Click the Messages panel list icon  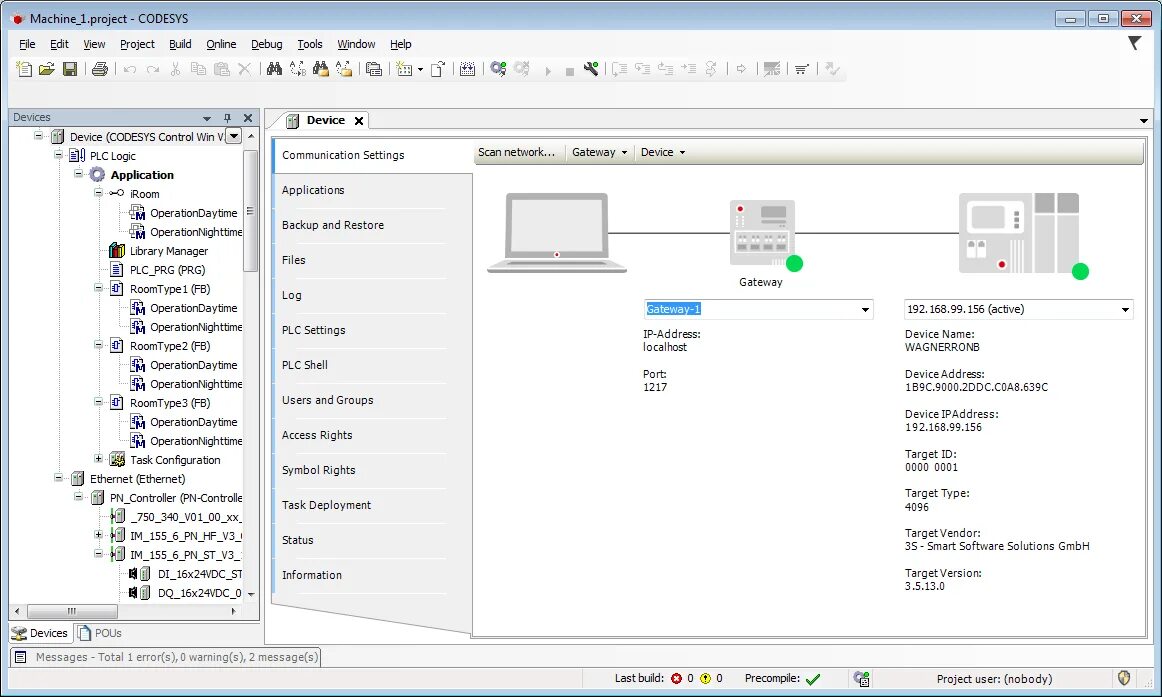click(21, 657)
